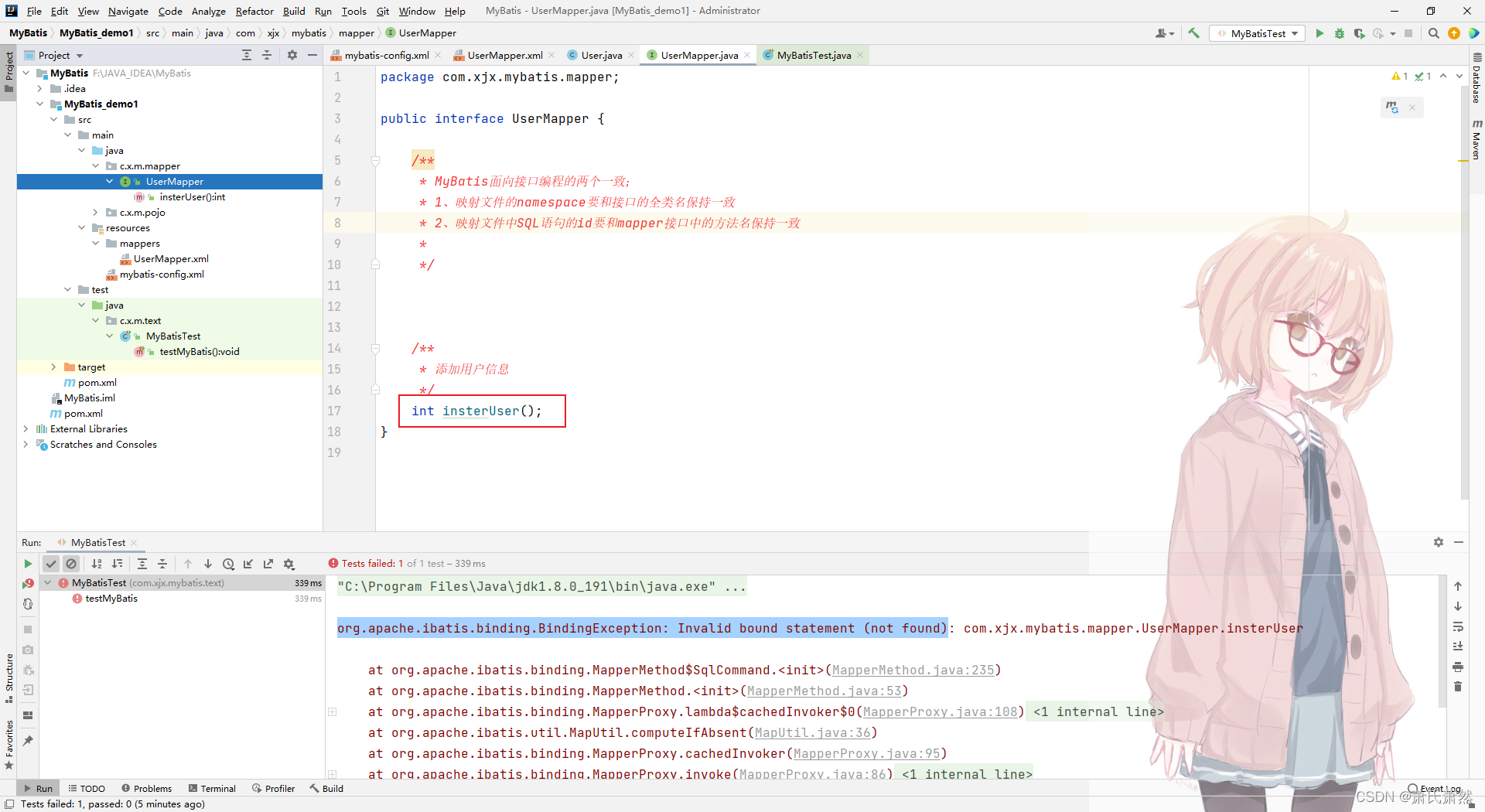The image size is (1485, 812).
Task: Open the Navigate menu
Action: (x=128, y=11)
